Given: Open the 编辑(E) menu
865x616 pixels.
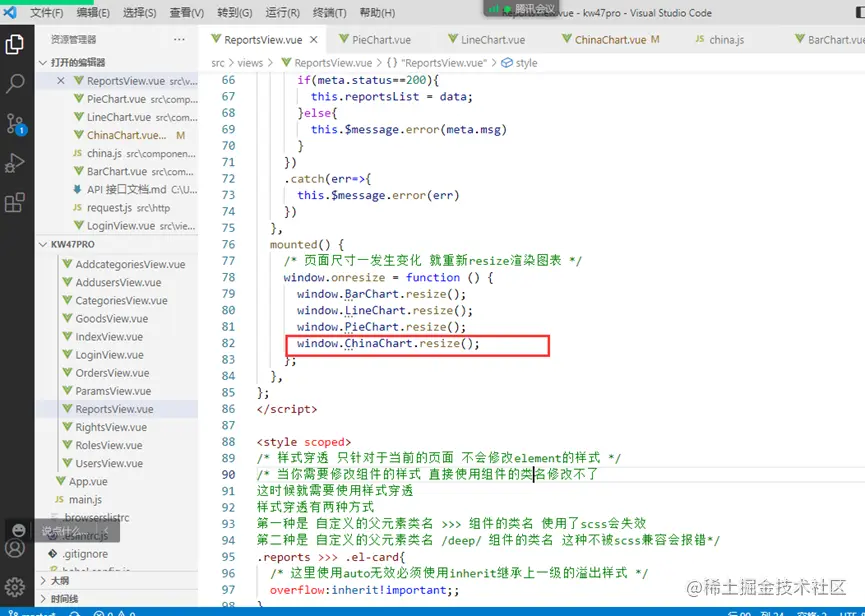Looking at the screenshot, I should pyautogui.click(x=93, y=13).
